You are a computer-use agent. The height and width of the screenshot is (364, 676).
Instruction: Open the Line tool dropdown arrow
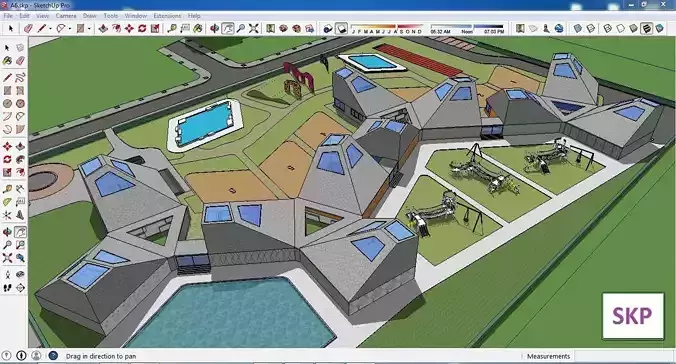coord(50,29)
